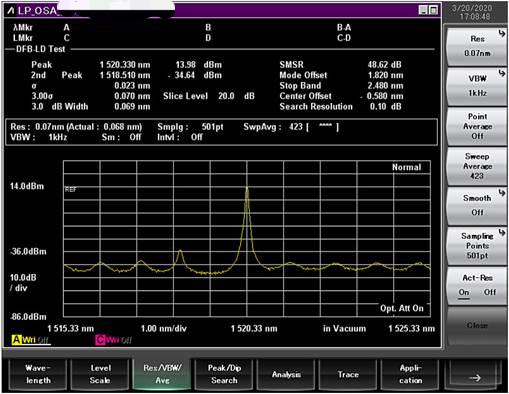Open the Analysis menu
The height and width of the screenshot is (394, 509).
(286, 374)
